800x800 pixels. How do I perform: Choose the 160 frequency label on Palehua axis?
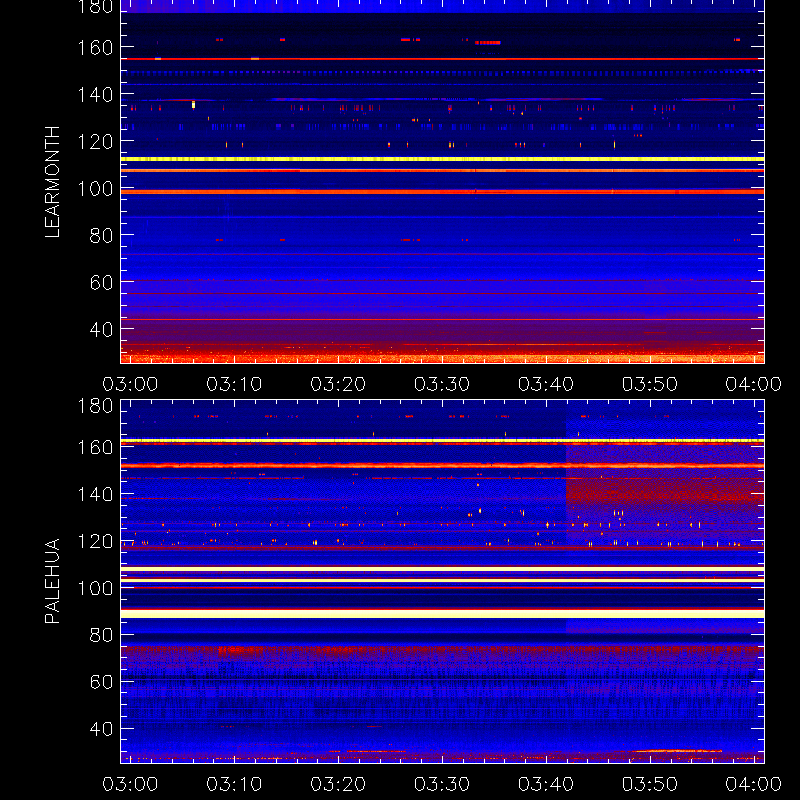[95, 447]
